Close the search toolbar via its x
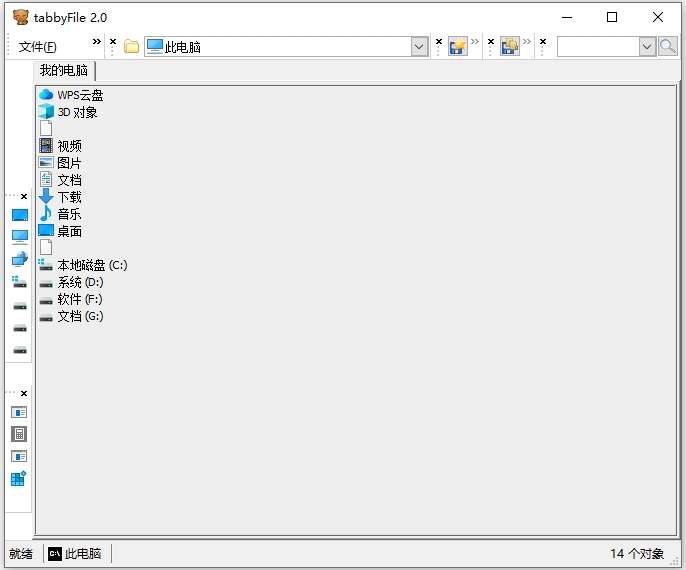Image resolution: width=686 pixels, height=570 pixels. pos(543,42)
